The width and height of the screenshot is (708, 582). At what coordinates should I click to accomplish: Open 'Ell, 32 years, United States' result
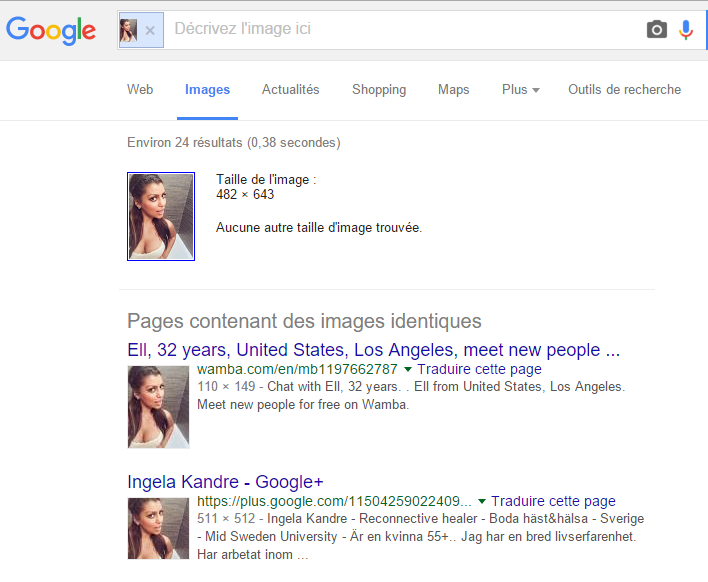click(373, 350)
